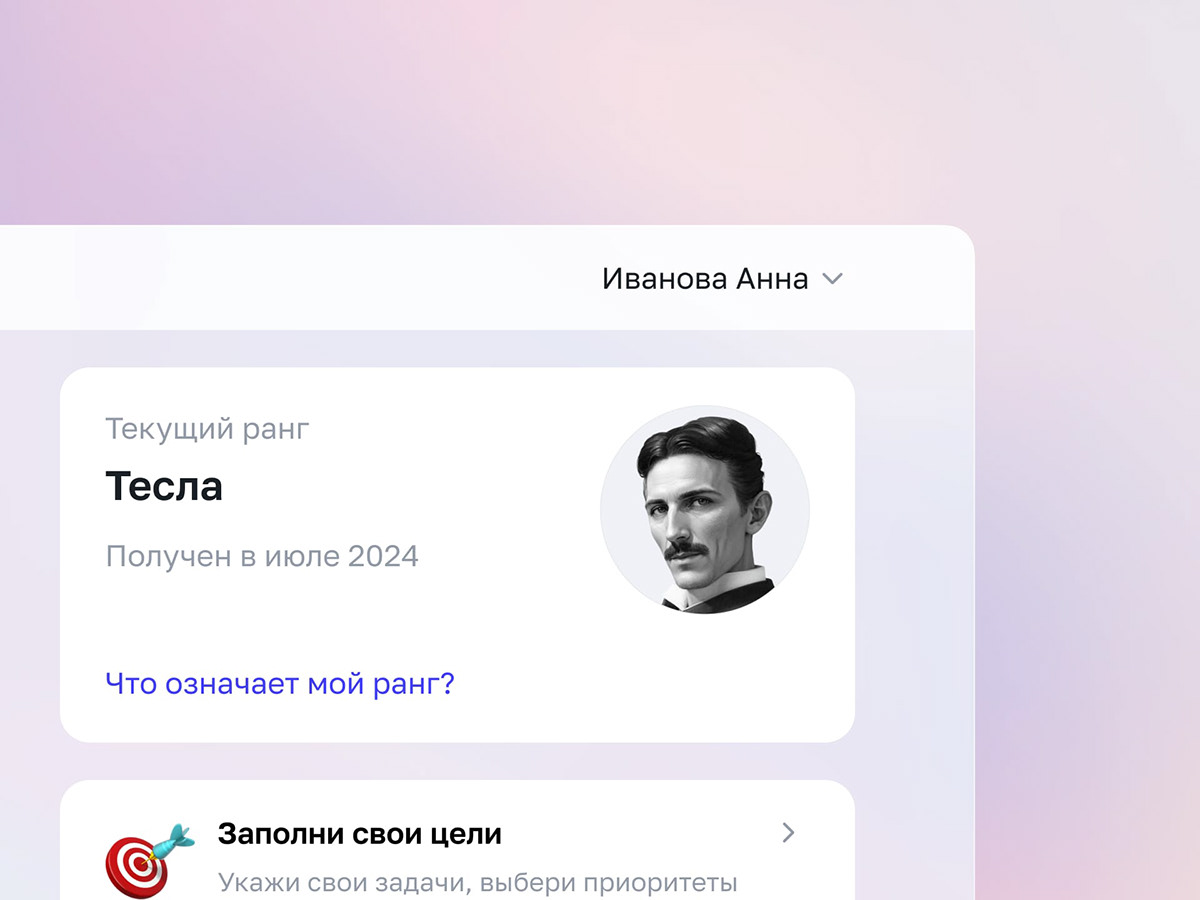
Task: Click the Получен в июле 2024 text
Action: (x=262, y=556)
